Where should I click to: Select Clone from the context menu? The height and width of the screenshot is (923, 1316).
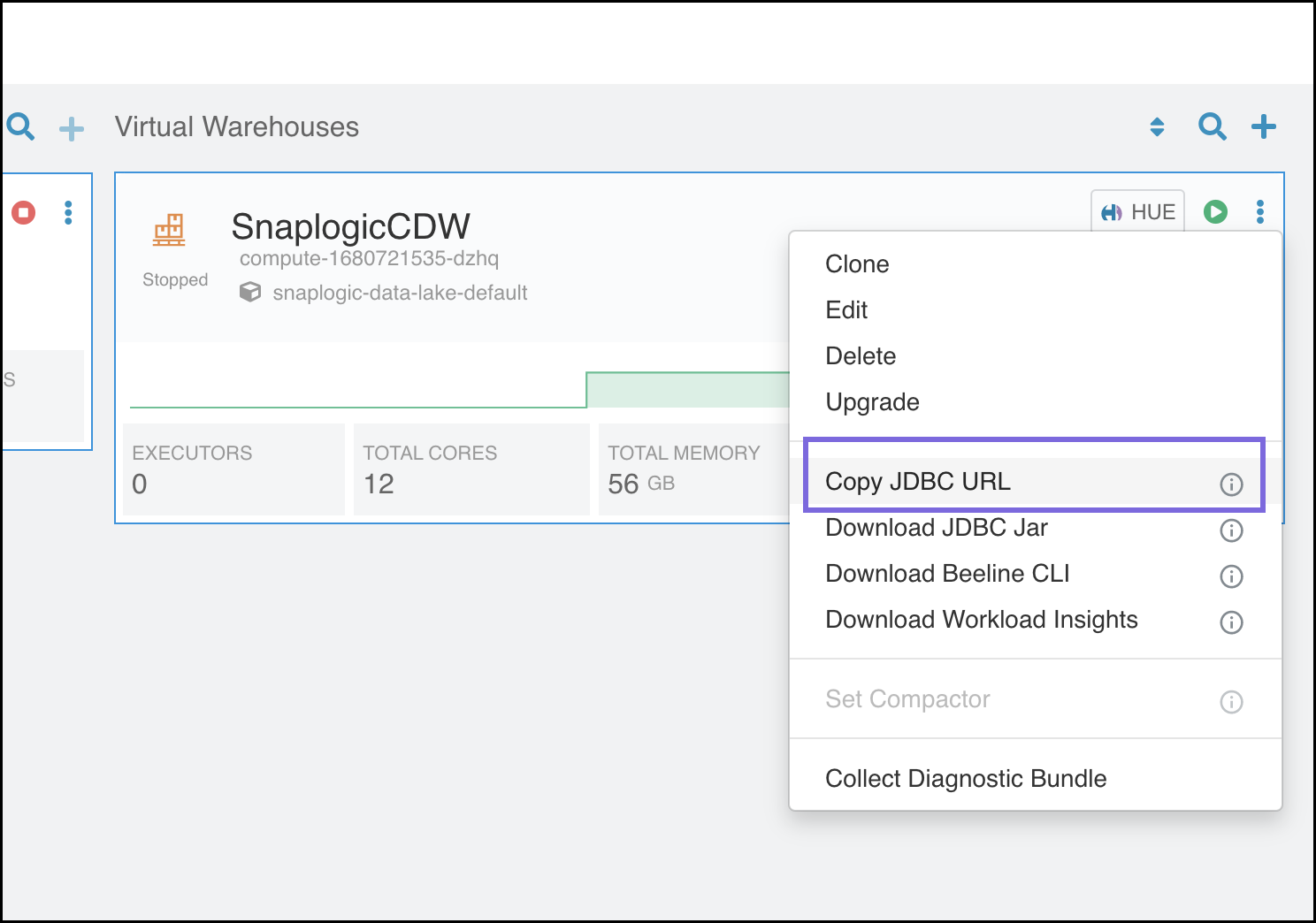857,264
